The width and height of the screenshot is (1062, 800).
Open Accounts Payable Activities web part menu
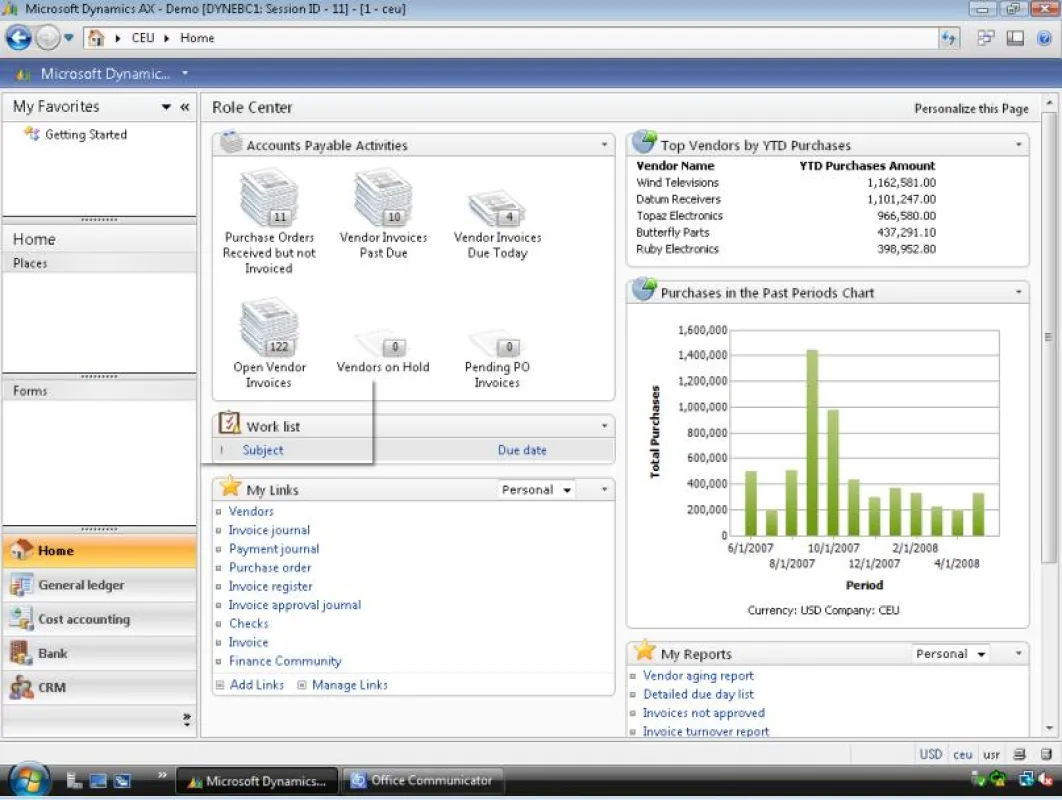[x=604, y=144]
